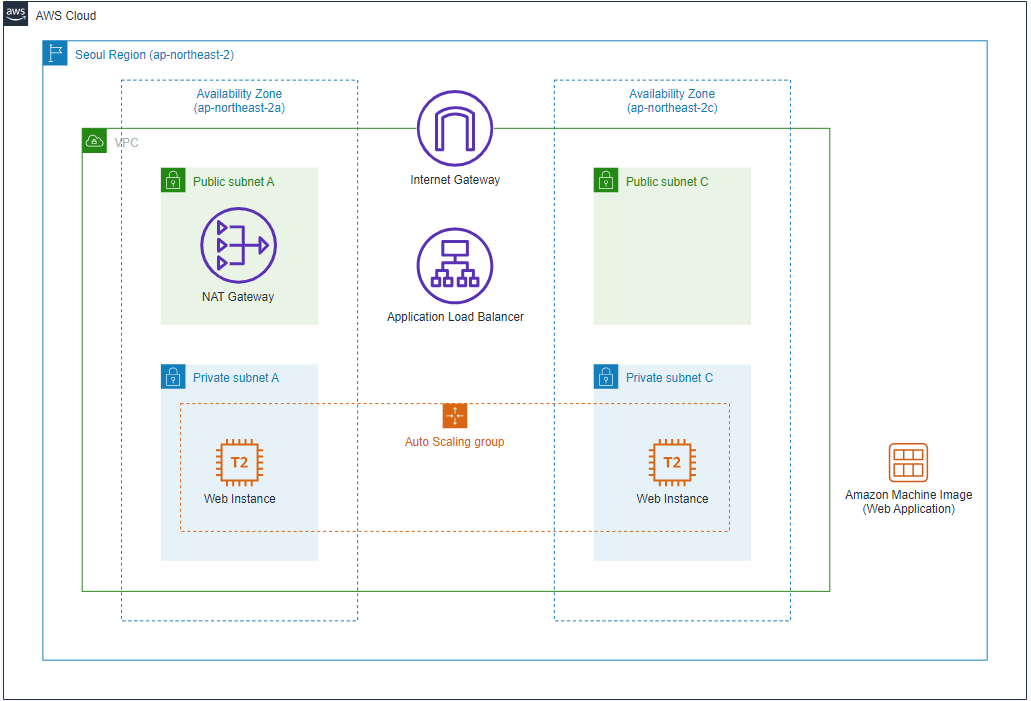Image resolution: width=1031 pixels, height=701 pixels.
Task: Click the 'NAT Gateway' caption
Action: point(238,297)
